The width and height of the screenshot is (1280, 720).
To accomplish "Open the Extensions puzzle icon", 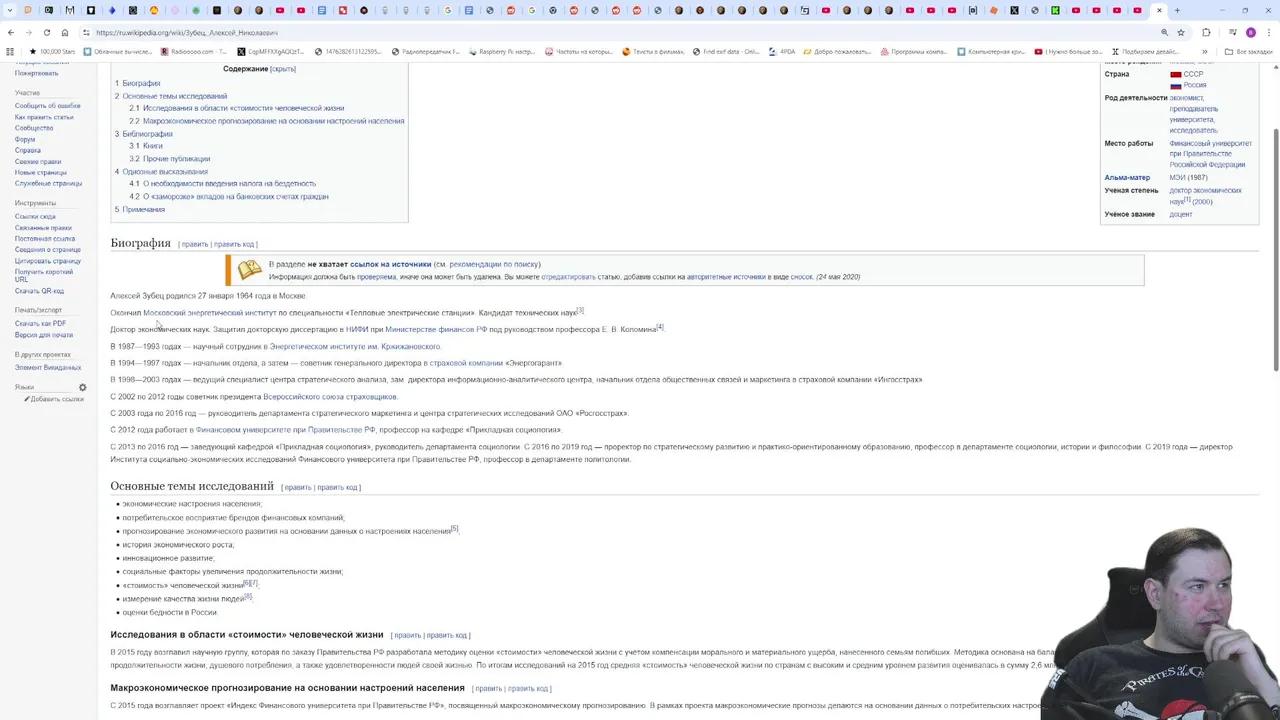I will [x=1206, y=32].
